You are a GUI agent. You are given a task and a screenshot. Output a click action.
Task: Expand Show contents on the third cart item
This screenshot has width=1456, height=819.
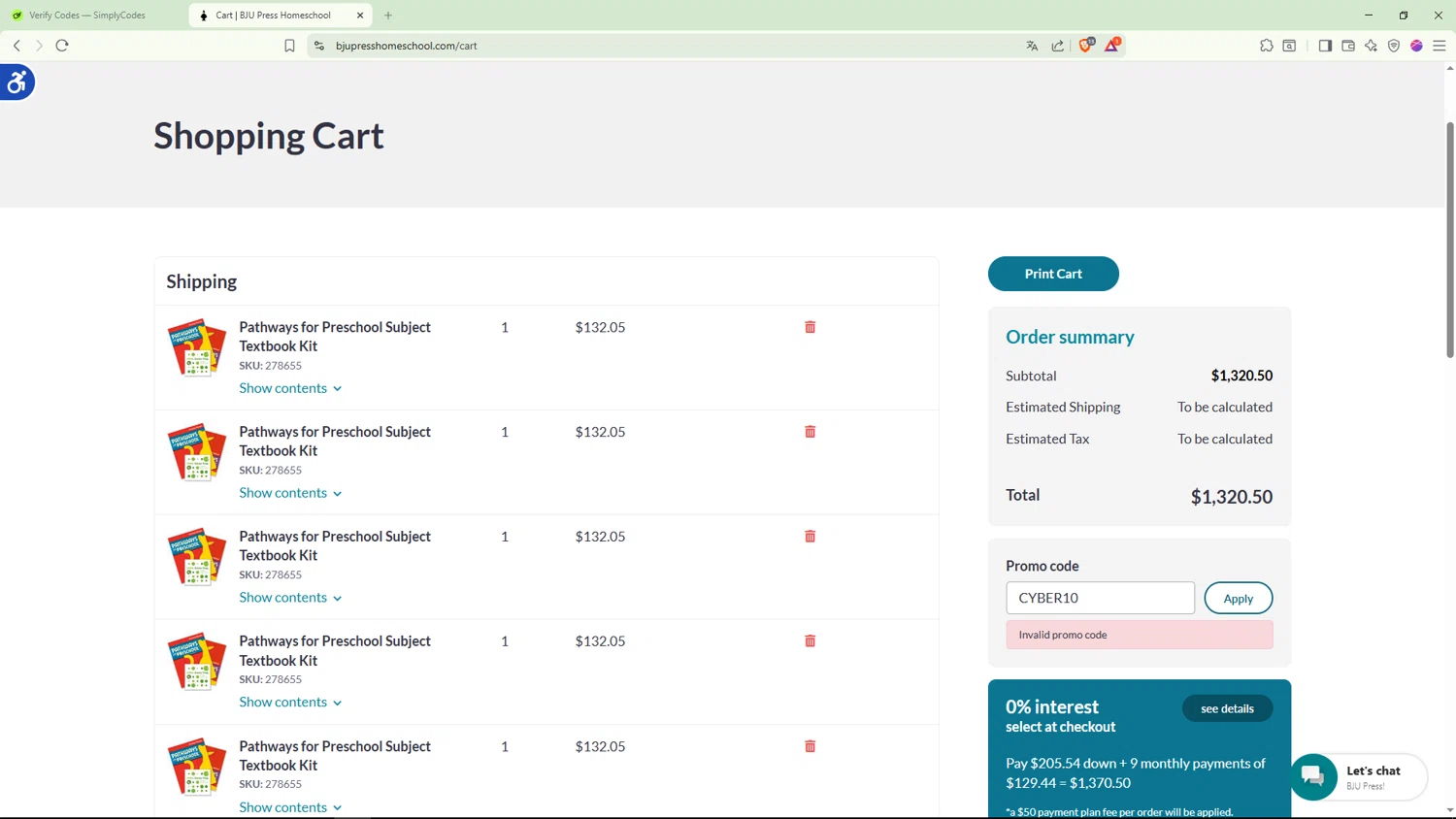tap(290, 598)
